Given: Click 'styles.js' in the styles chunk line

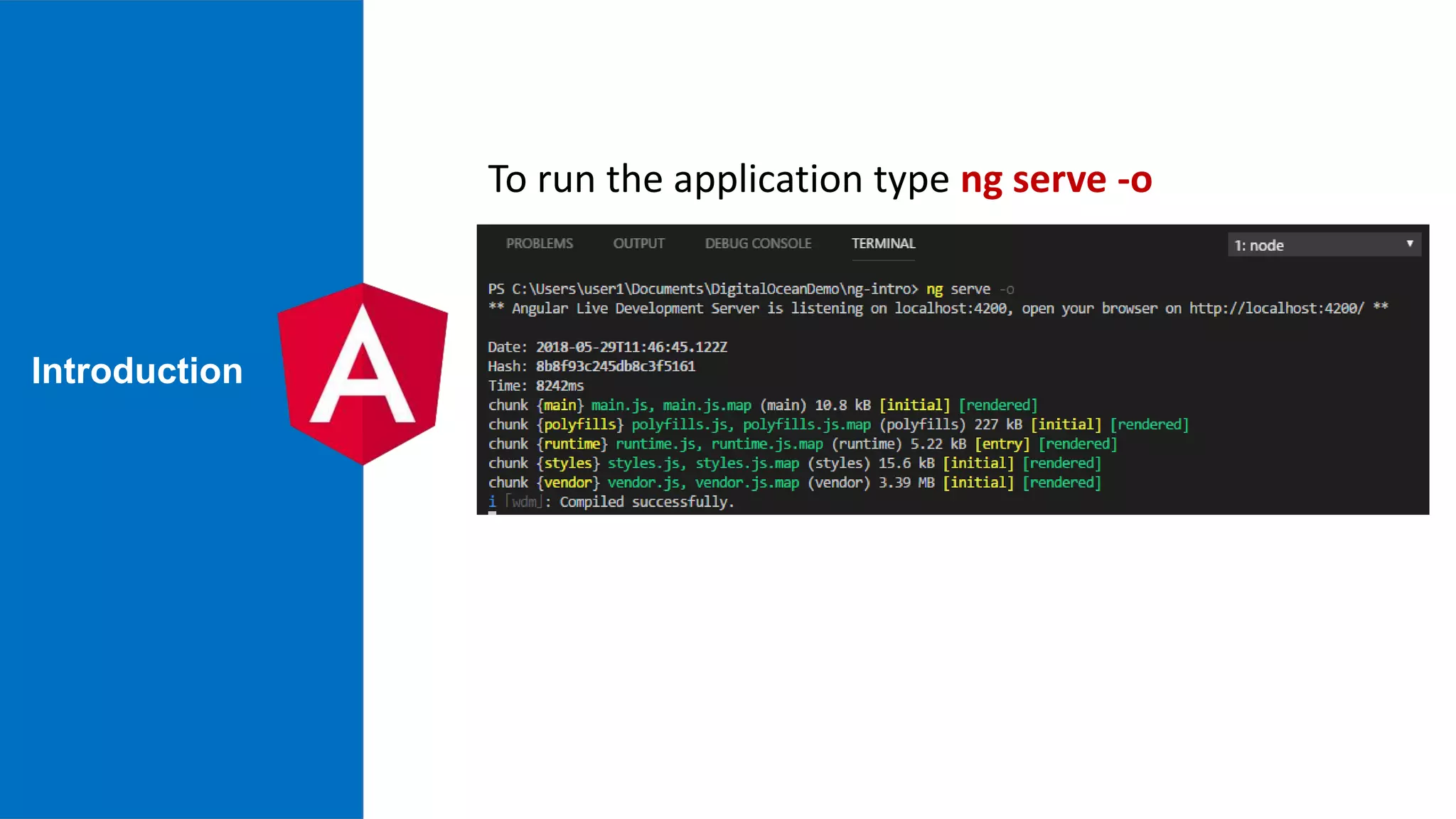Looking at the screenshot, I should coord(644,464).
